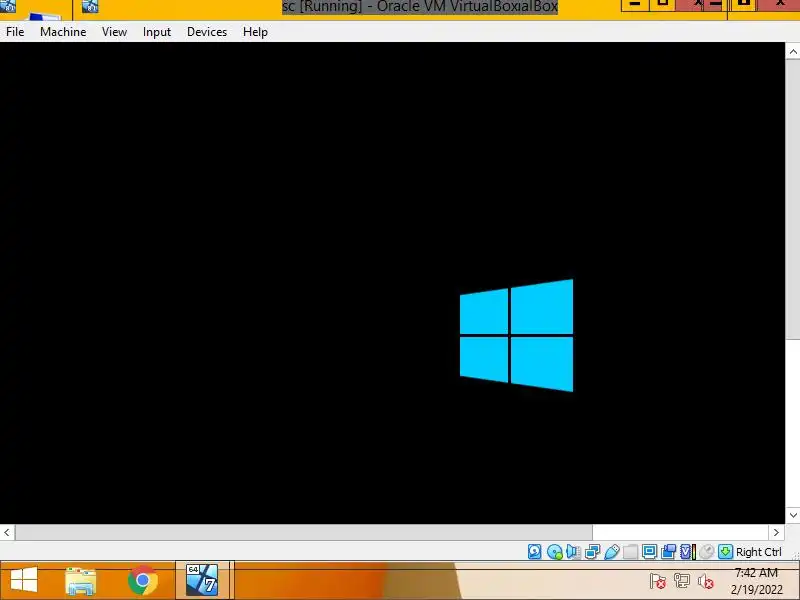
Task: Click the network adapters status icon
Action: [592, 552]
